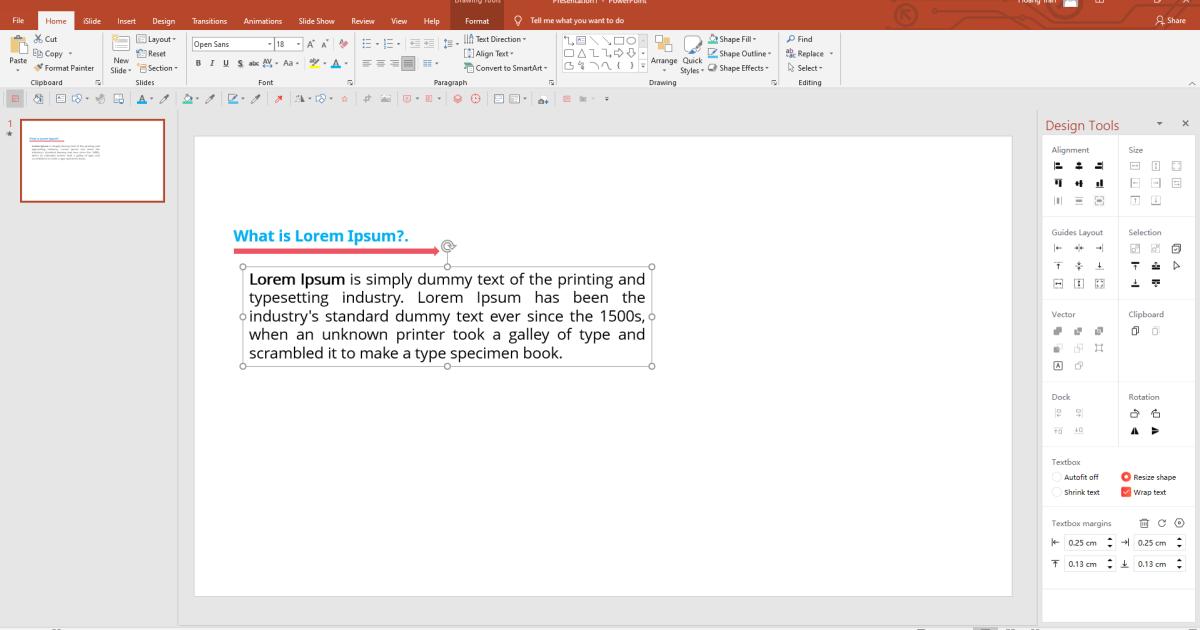Click Align Left in the Alignment panel
The height and width of the screenshot is (630, 1200).
coord(1057,165)
